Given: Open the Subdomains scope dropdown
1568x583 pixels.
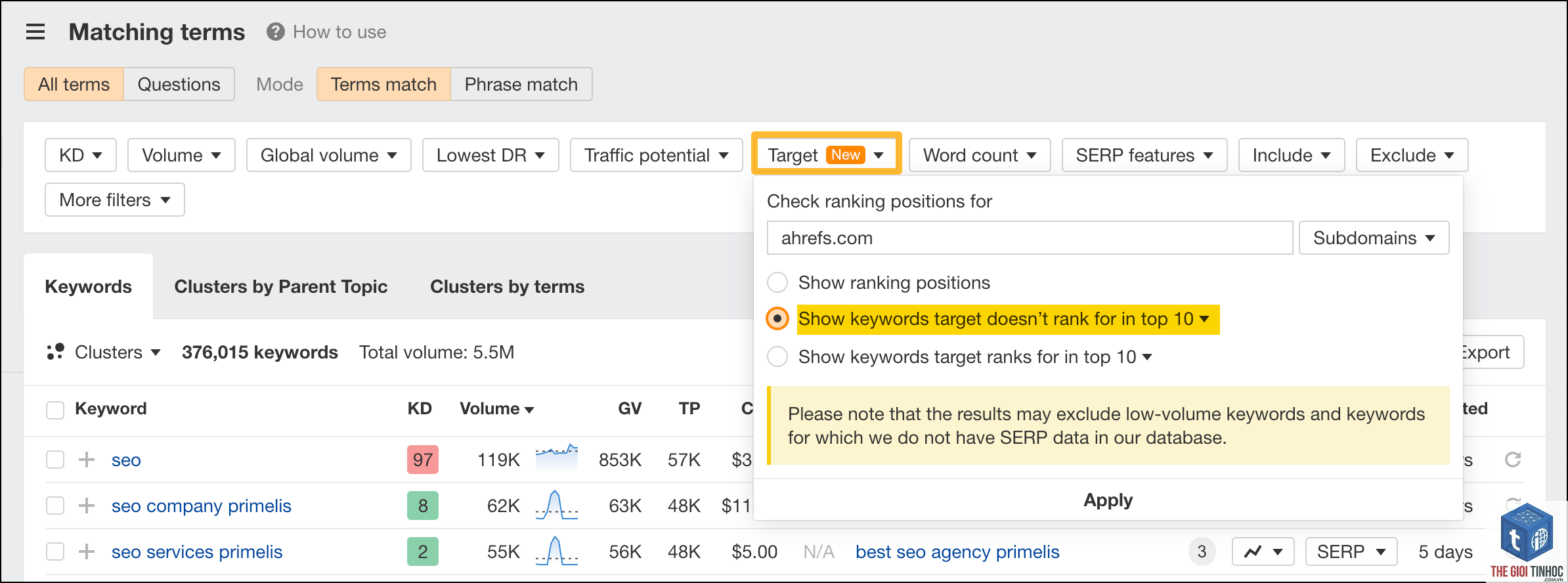Looking at the screenshot, I should [x=1374, y=238].
